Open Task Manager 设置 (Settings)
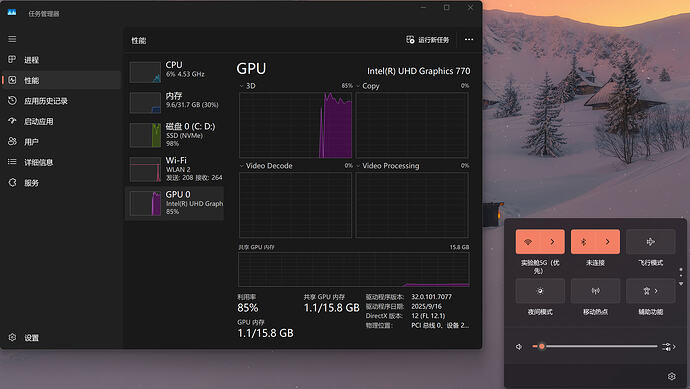 click(x=61, y=338)
